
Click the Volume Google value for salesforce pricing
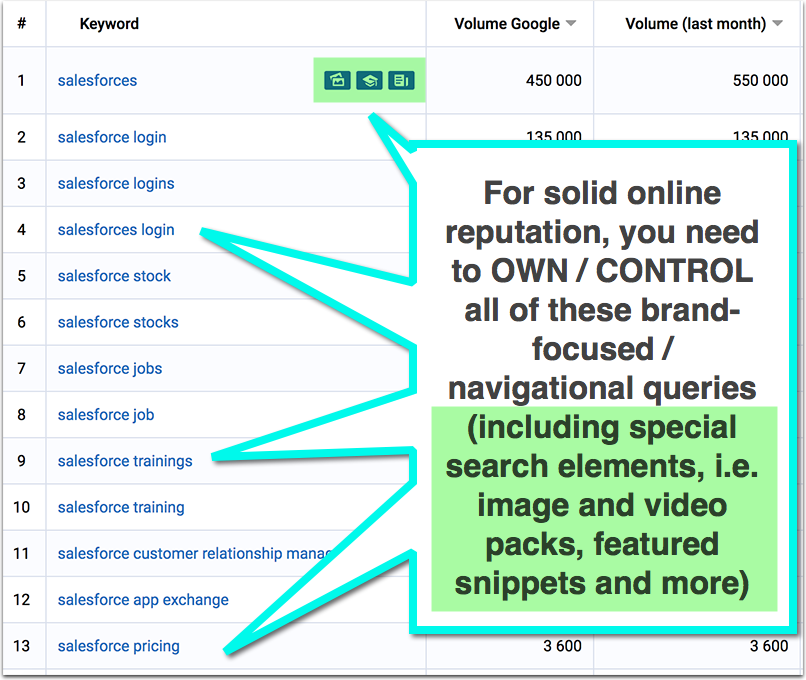click(x=562, y=646)
